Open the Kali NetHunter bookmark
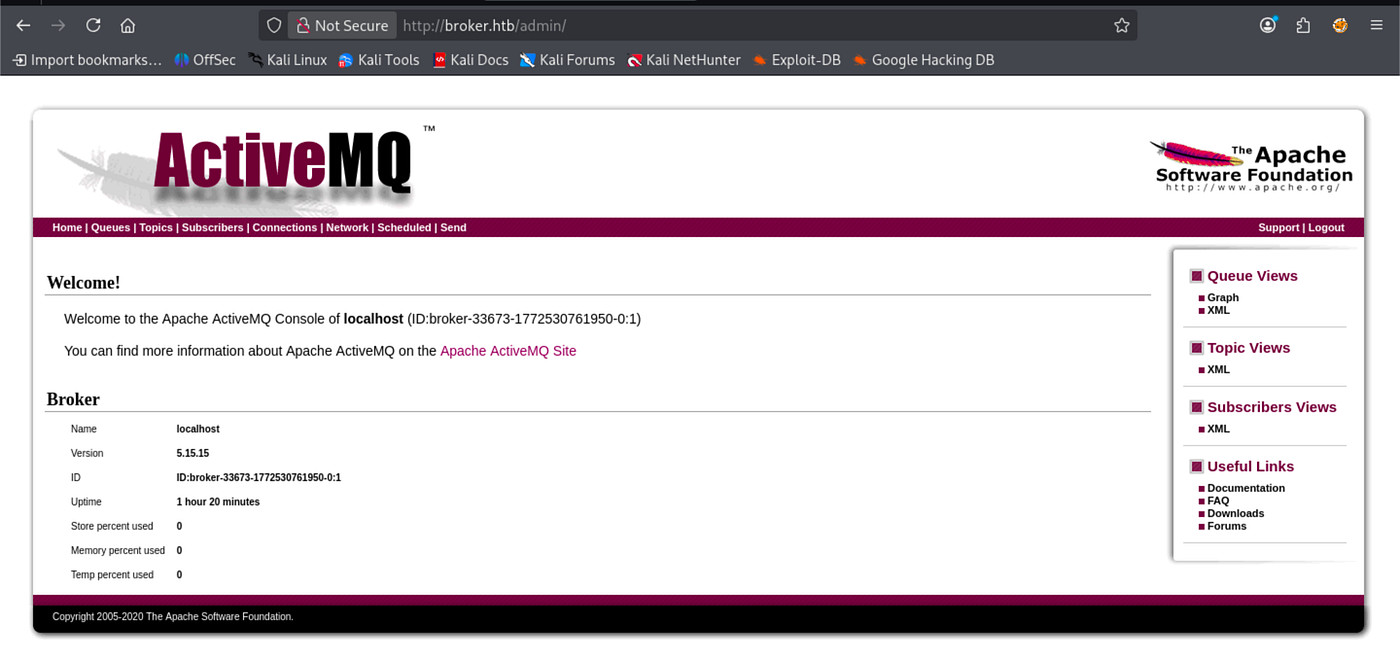The image size is (1400, 653). [684, 60]
